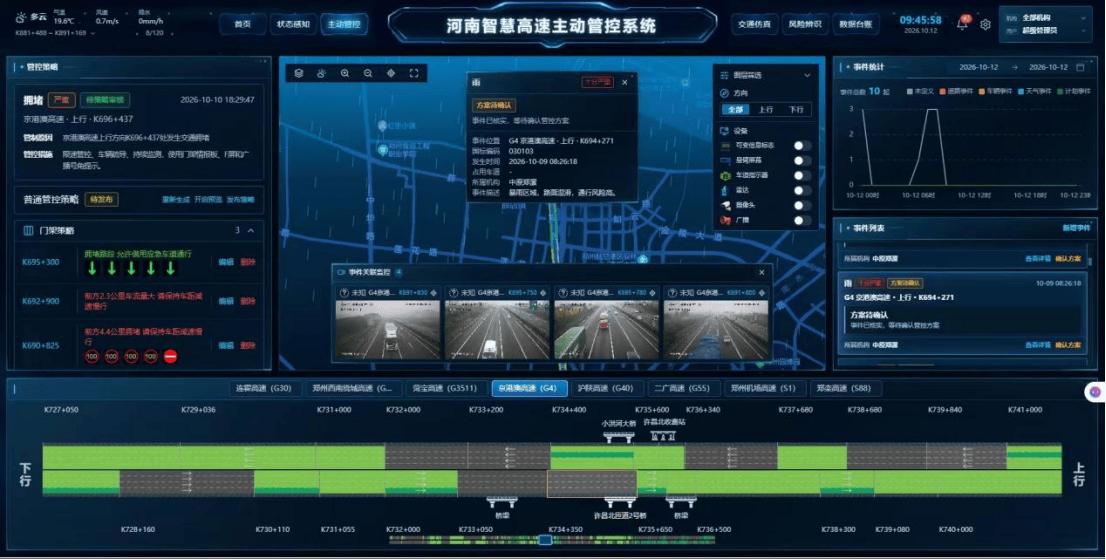The width and height of the screenshot is (1106, 560).
Task: Click the 雷达 radar device icon
Action: [724, 190]
